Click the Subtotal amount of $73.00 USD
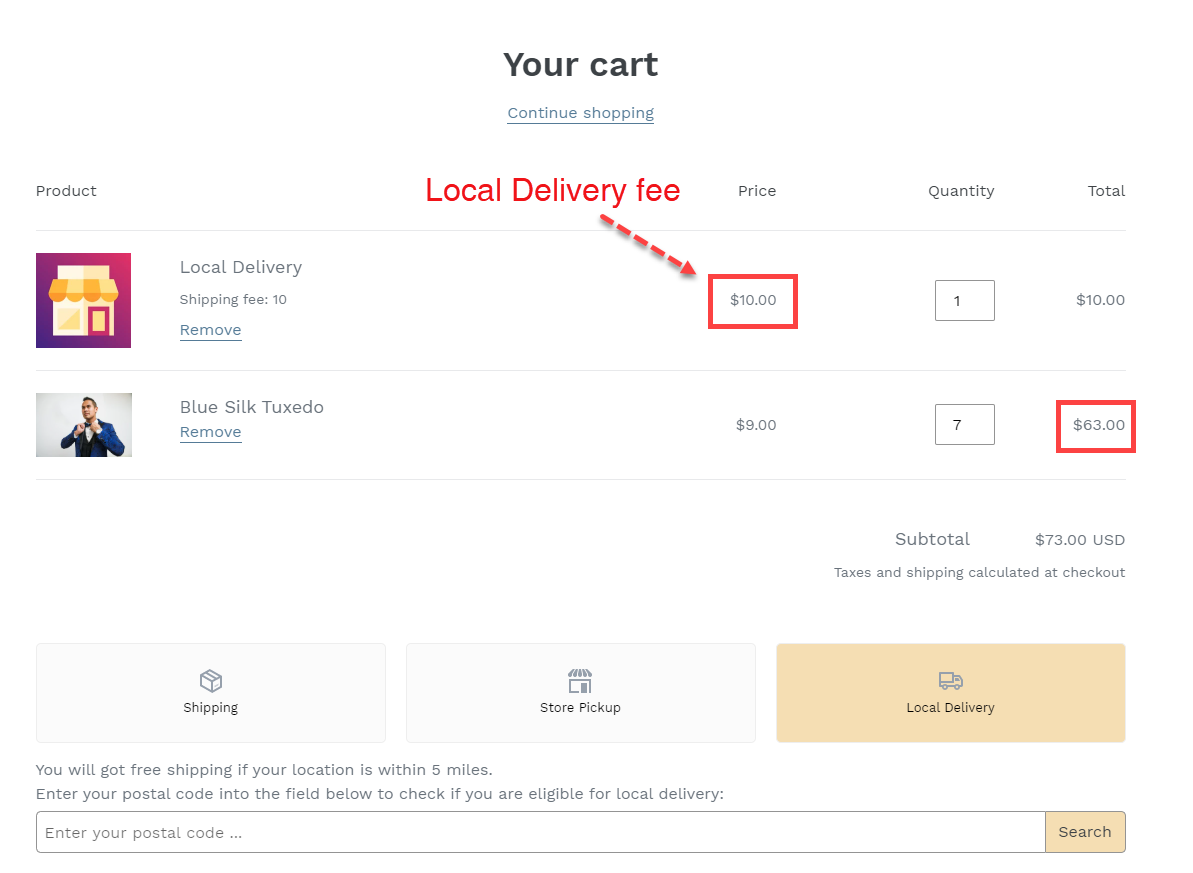 point(1080,539)
